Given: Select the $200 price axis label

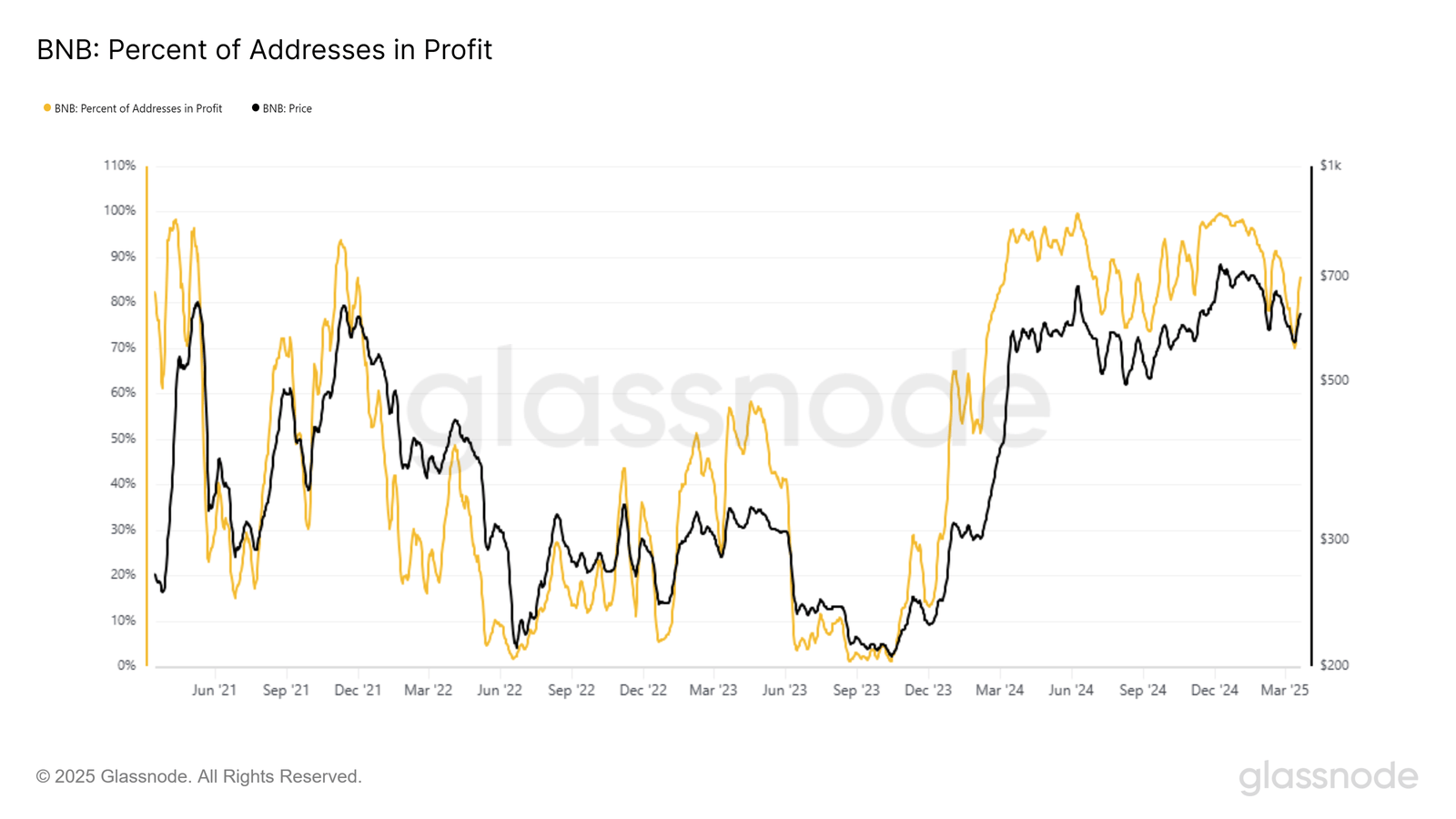Looking at the screenshot, I should click(x=1334, y=665).
